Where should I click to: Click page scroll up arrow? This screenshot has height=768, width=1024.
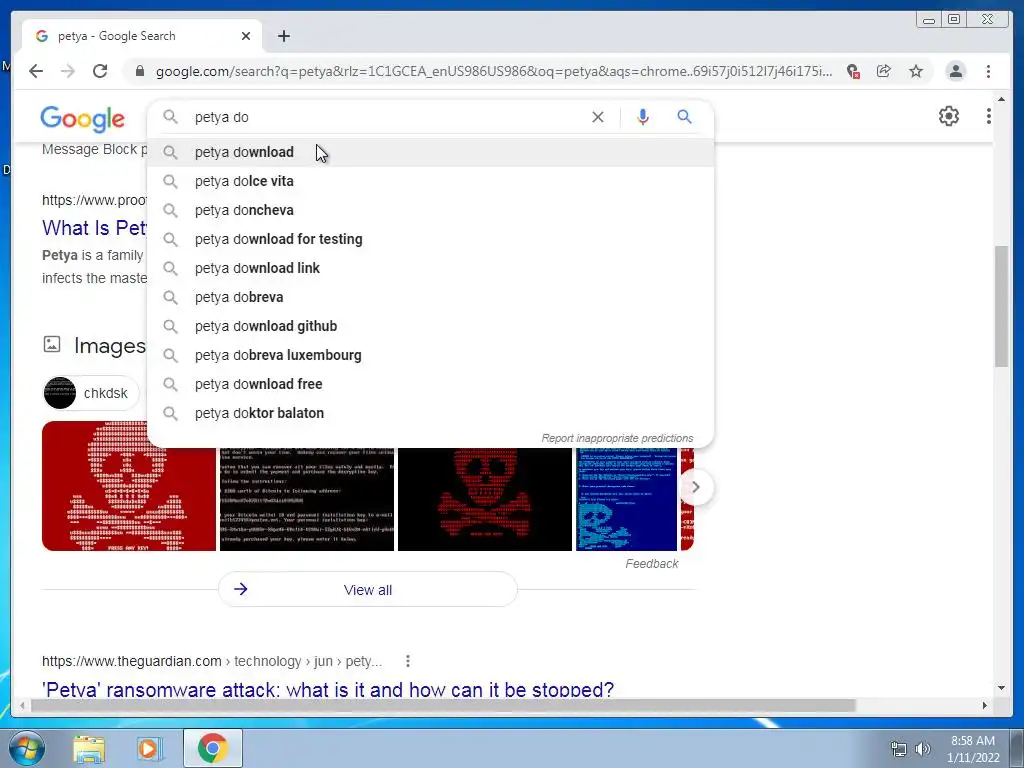point(1002,99)
